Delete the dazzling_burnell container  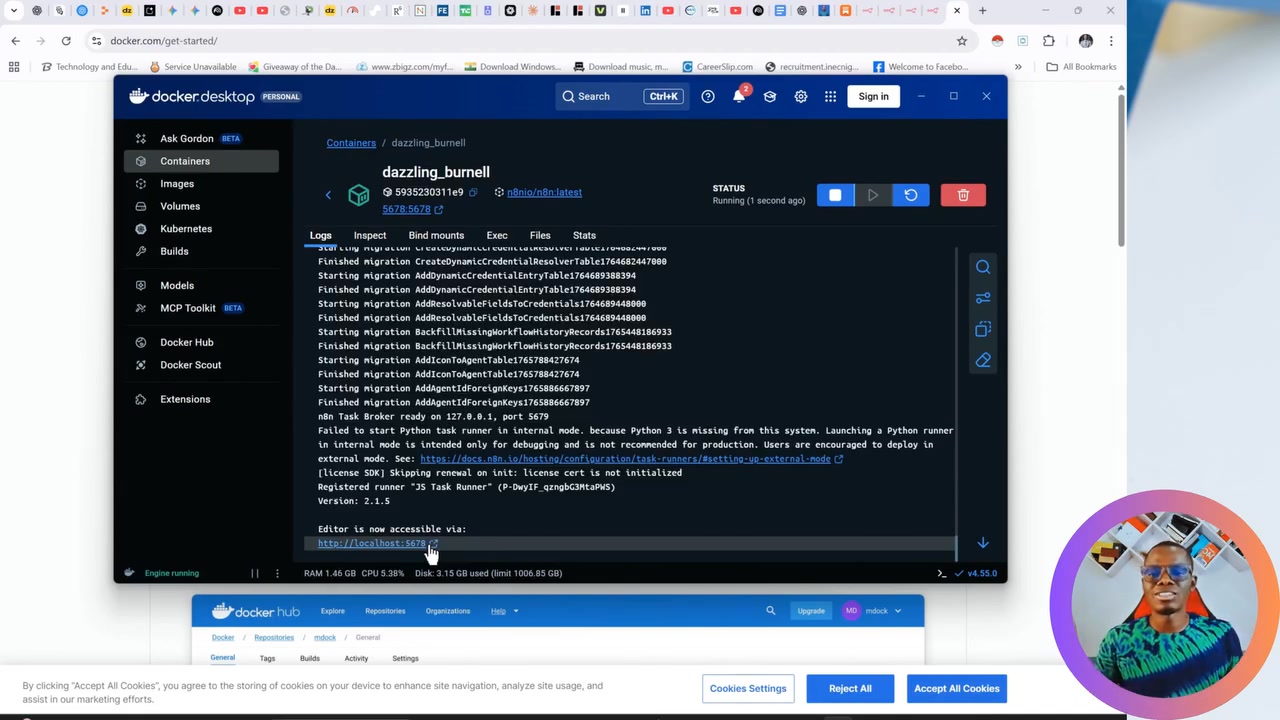pos(963,195)
